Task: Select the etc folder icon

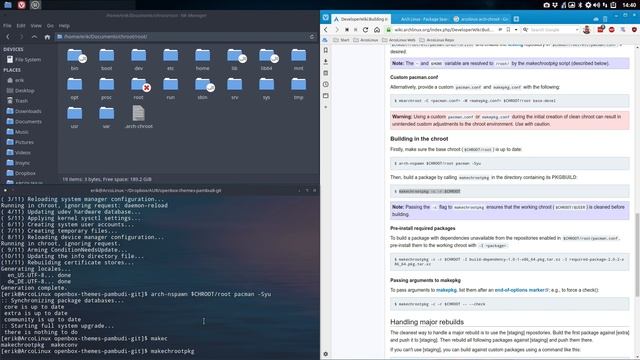Action: (171, 56)
